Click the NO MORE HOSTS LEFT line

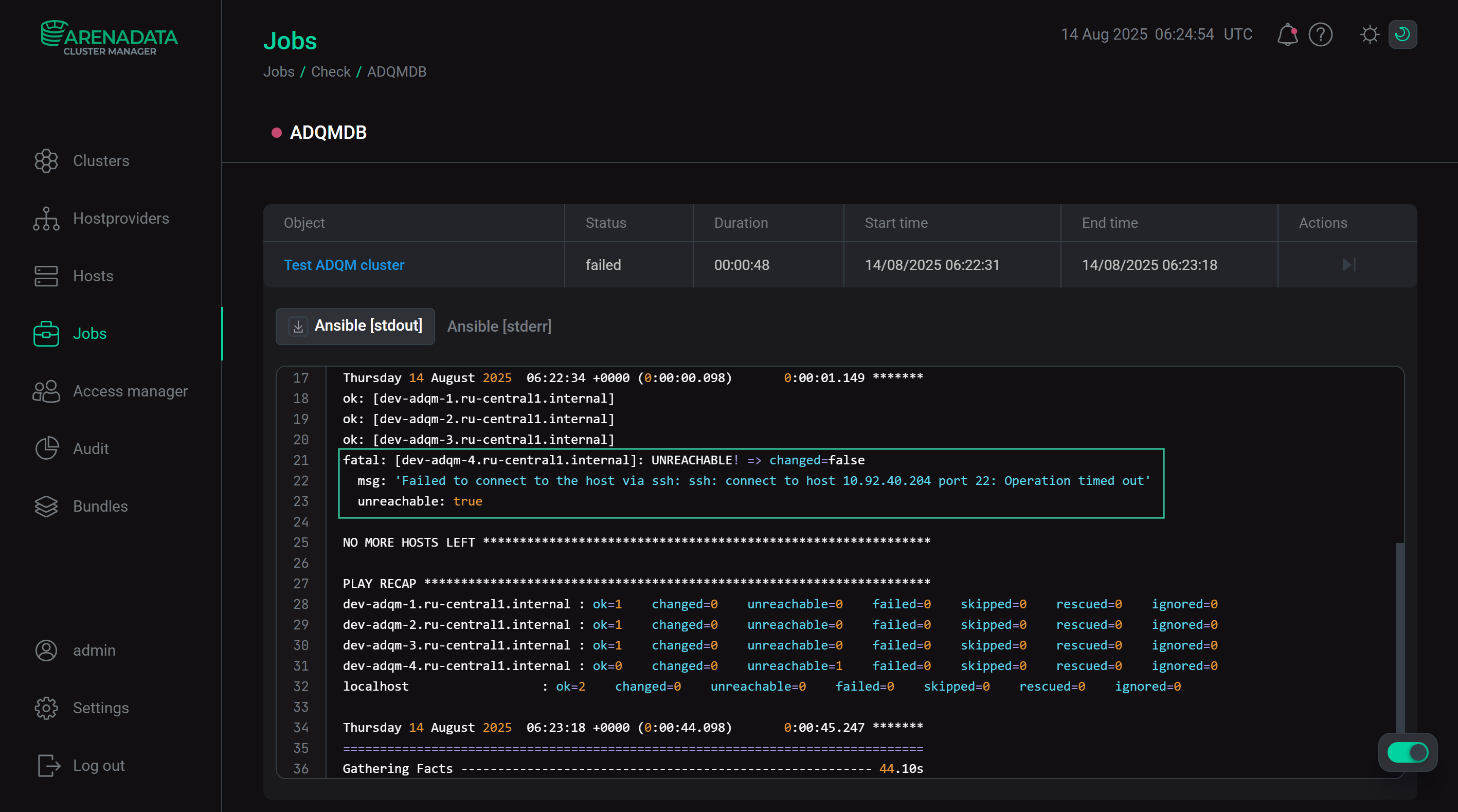click(x=636, y=542)
